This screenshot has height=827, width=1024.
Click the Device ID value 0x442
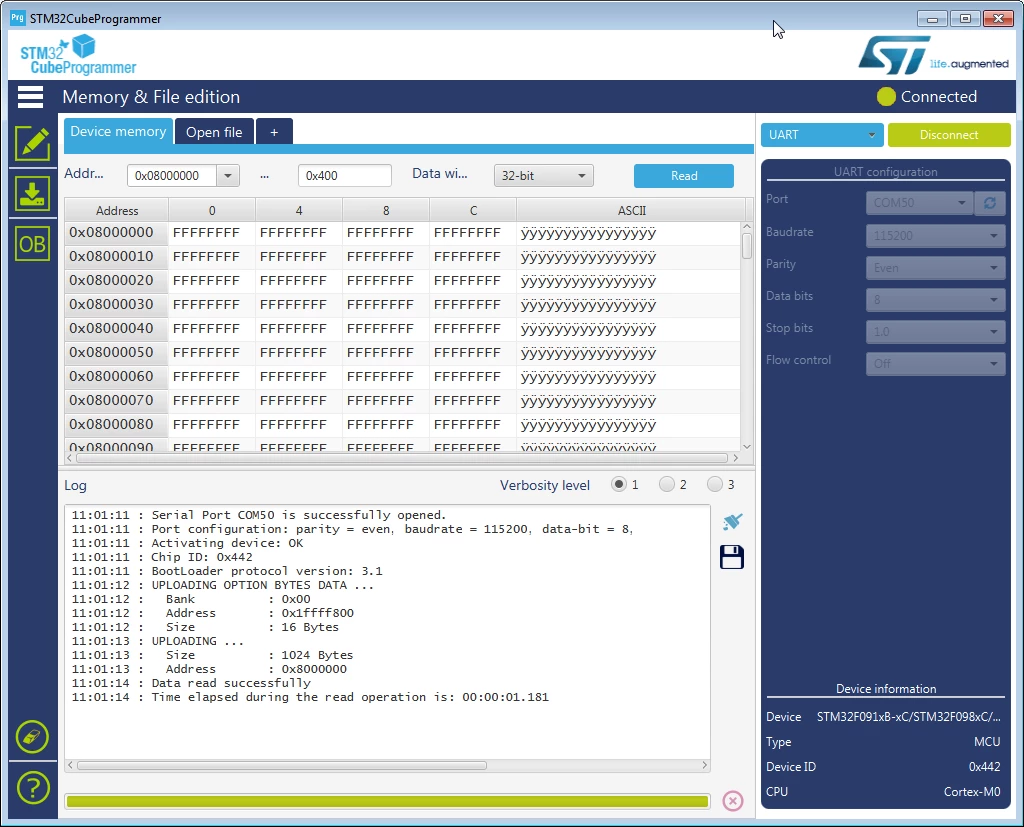[985, 767]
